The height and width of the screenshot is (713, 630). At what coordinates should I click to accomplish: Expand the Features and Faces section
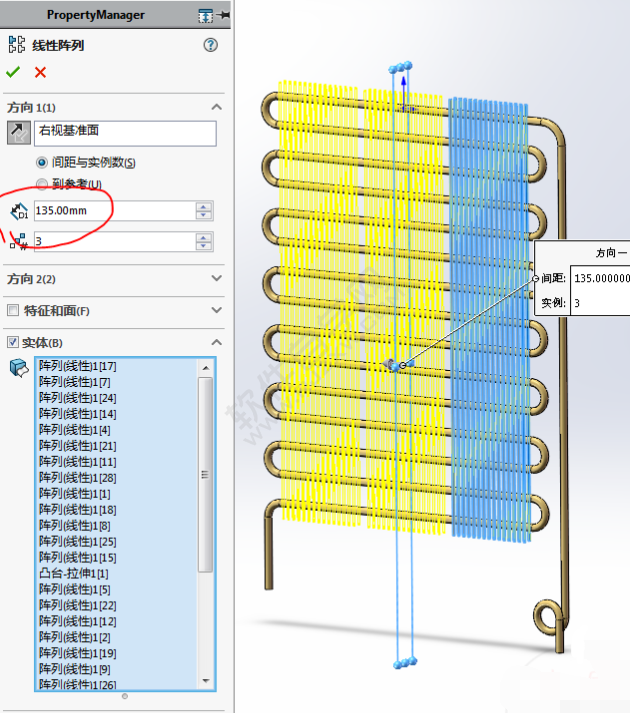coord(217,310)
